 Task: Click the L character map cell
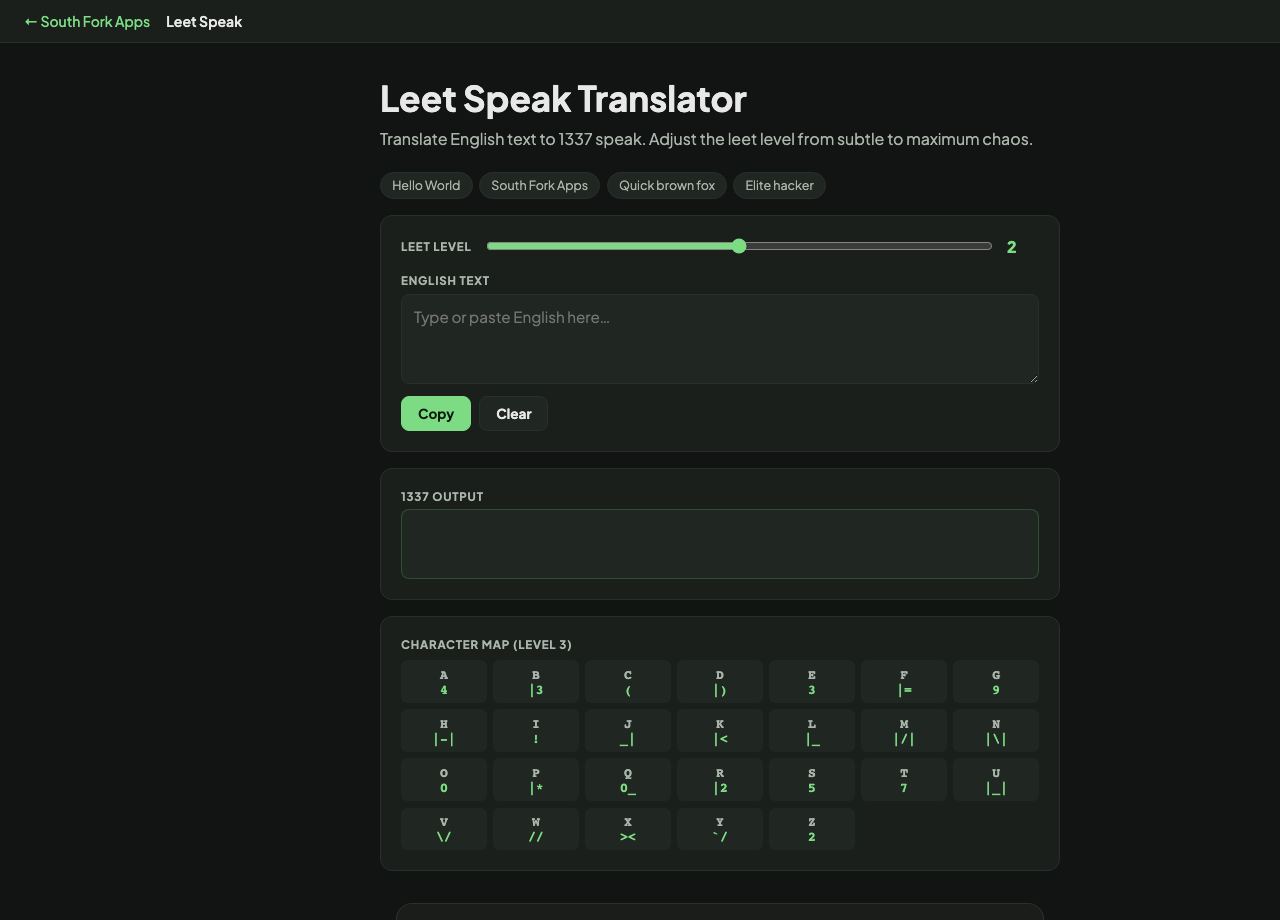812,731
